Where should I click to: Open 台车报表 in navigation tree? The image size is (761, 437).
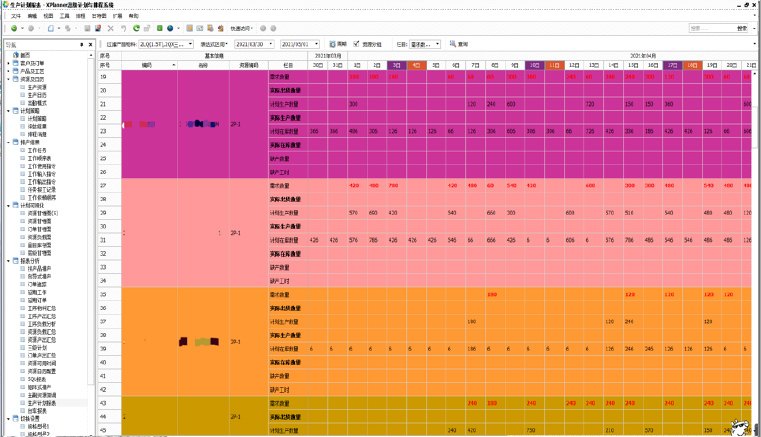pos(37,411)
